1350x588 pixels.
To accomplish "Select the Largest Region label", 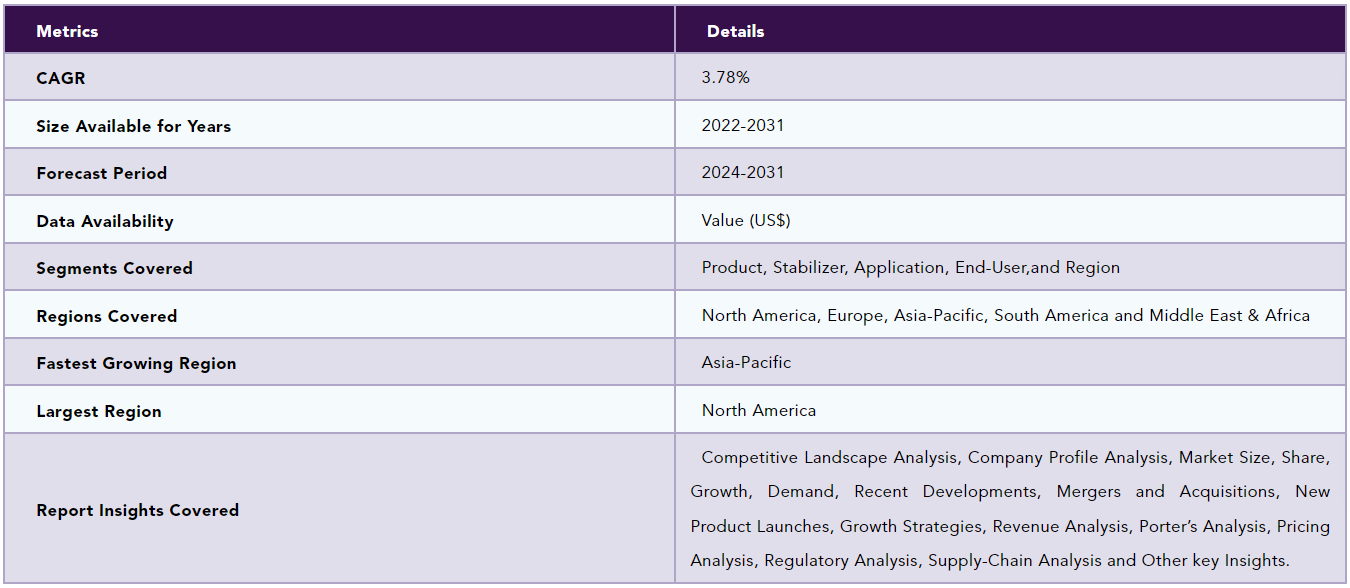I will (99, 411).
